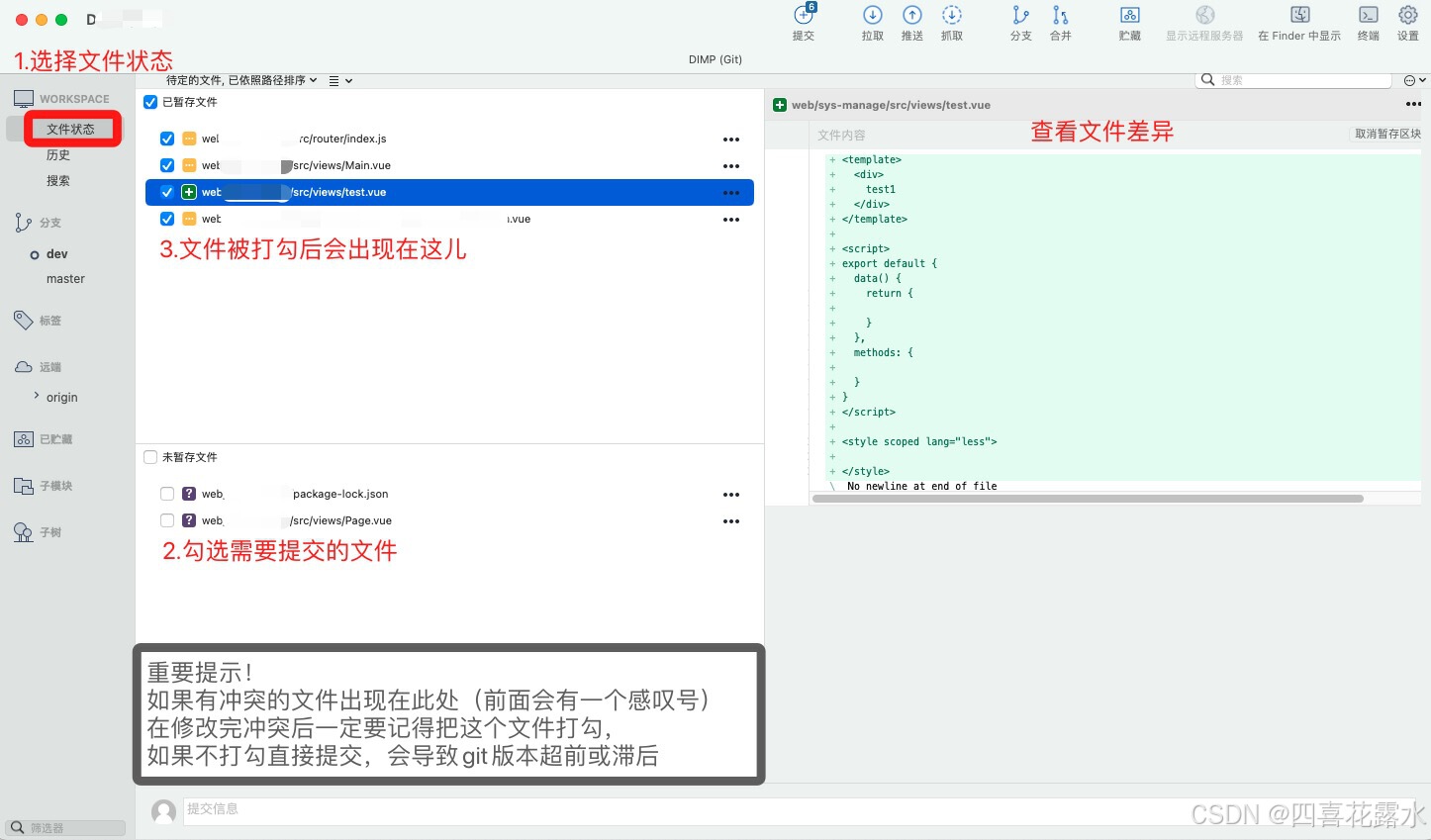Image resolution: width=1431 pixels, height=840 pixels.
Task: Toggle the staged files (已暂存文件) checkbox
Action: click(150, 102)
